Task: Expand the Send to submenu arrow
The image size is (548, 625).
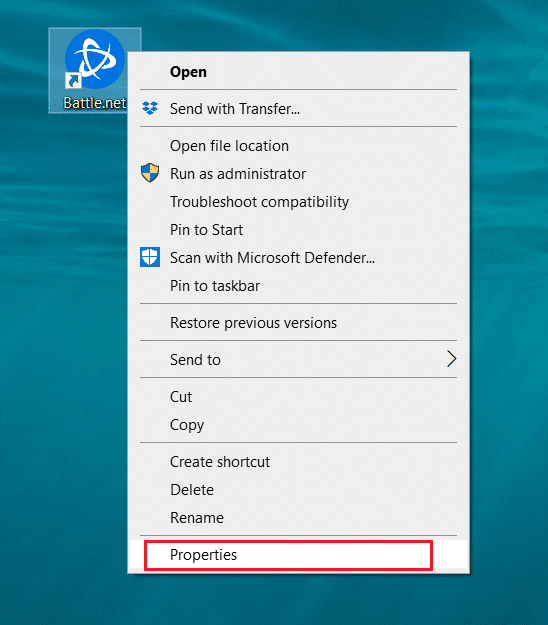Action: [451, 359]
